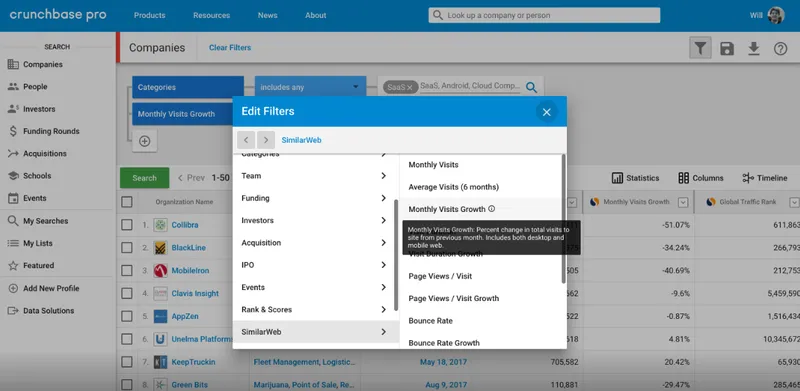Open News in the top bar

coord(267,15)
